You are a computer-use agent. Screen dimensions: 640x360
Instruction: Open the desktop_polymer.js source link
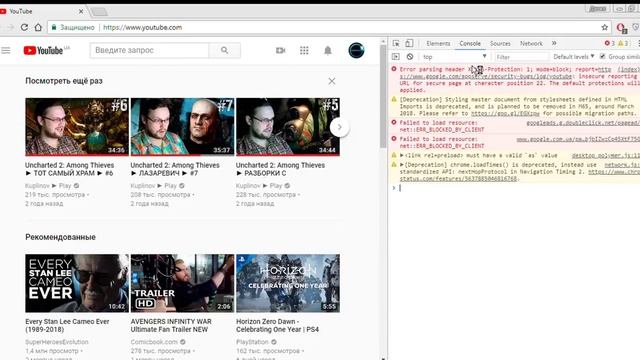[605, 156]
